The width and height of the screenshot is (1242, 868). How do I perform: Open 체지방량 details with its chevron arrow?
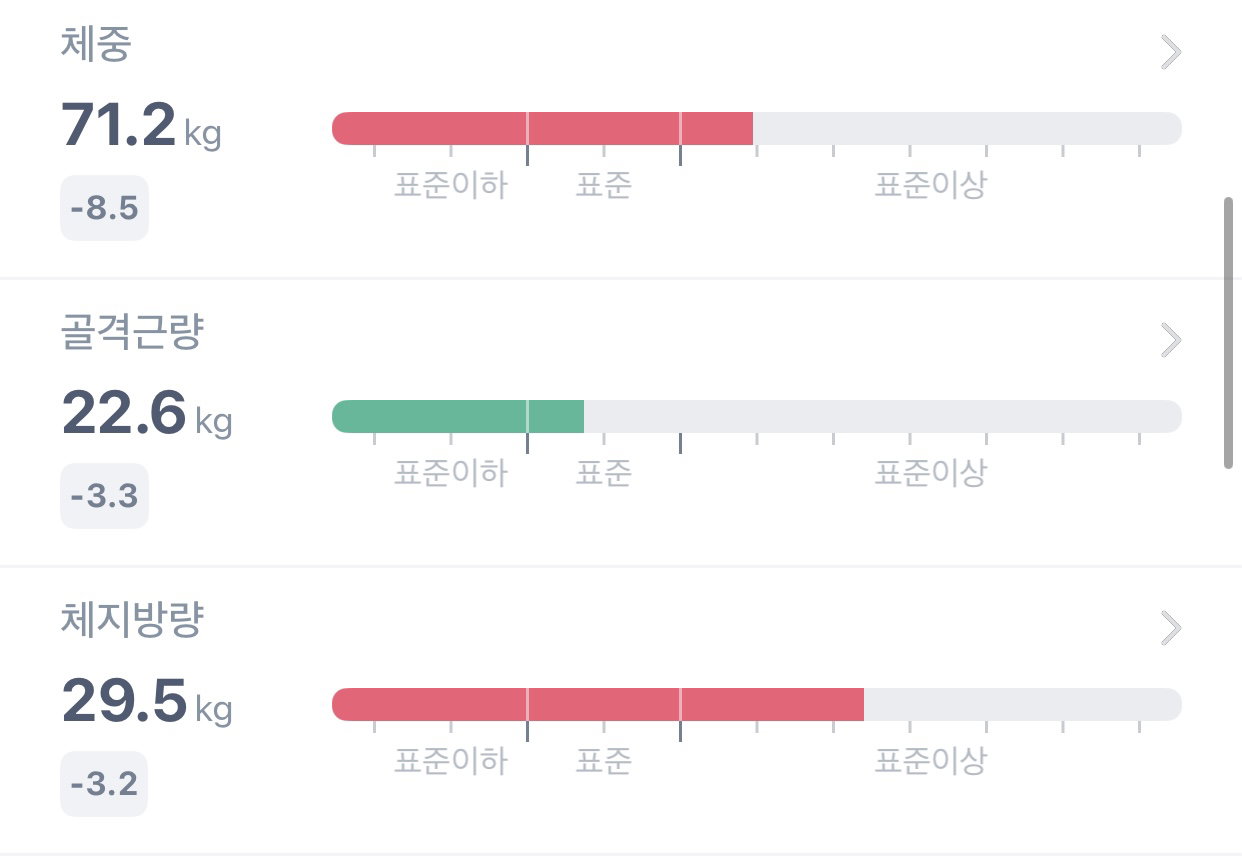1171,628
